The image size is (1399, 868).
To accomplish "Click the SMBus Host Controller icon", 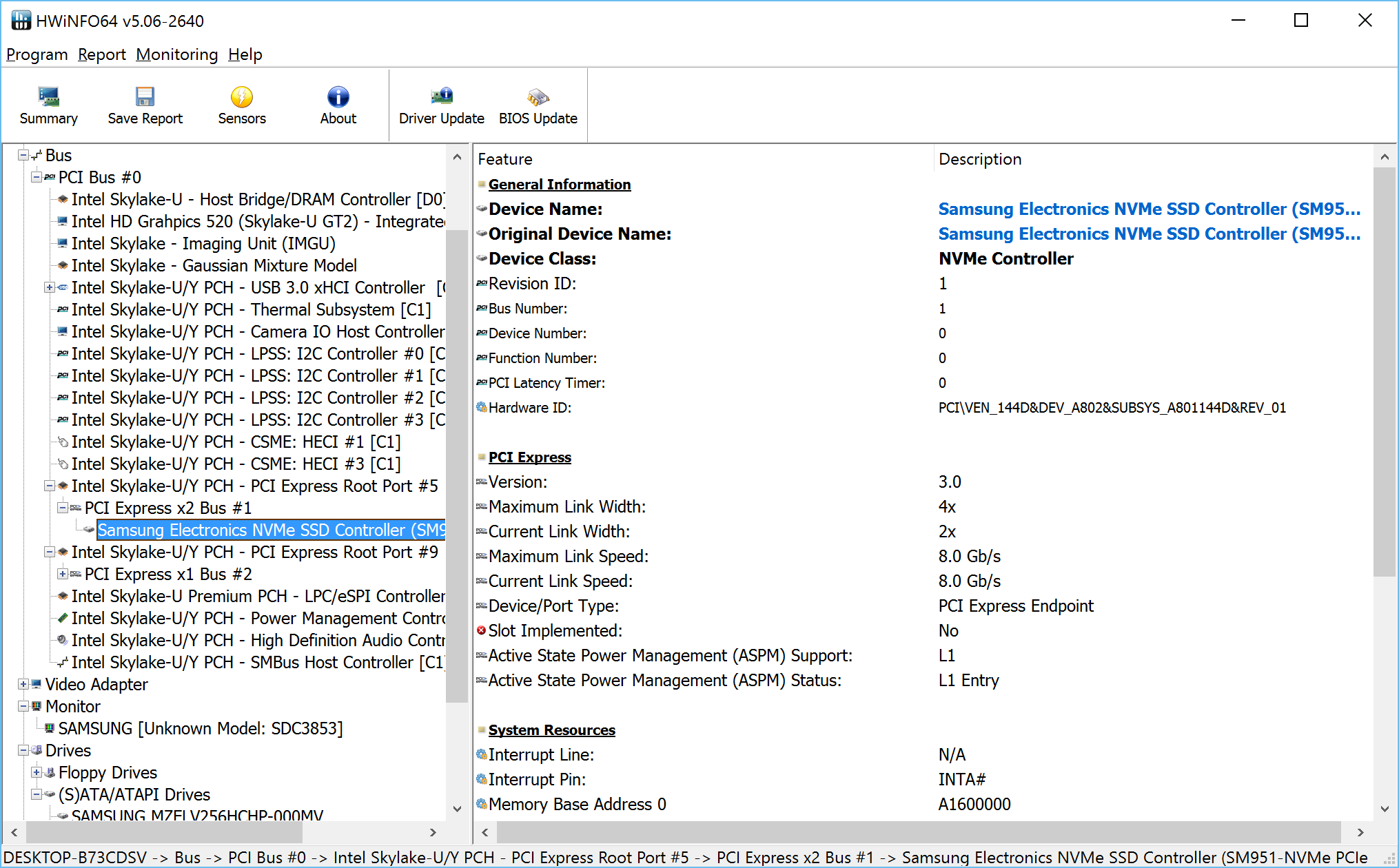I will [63, 662].
